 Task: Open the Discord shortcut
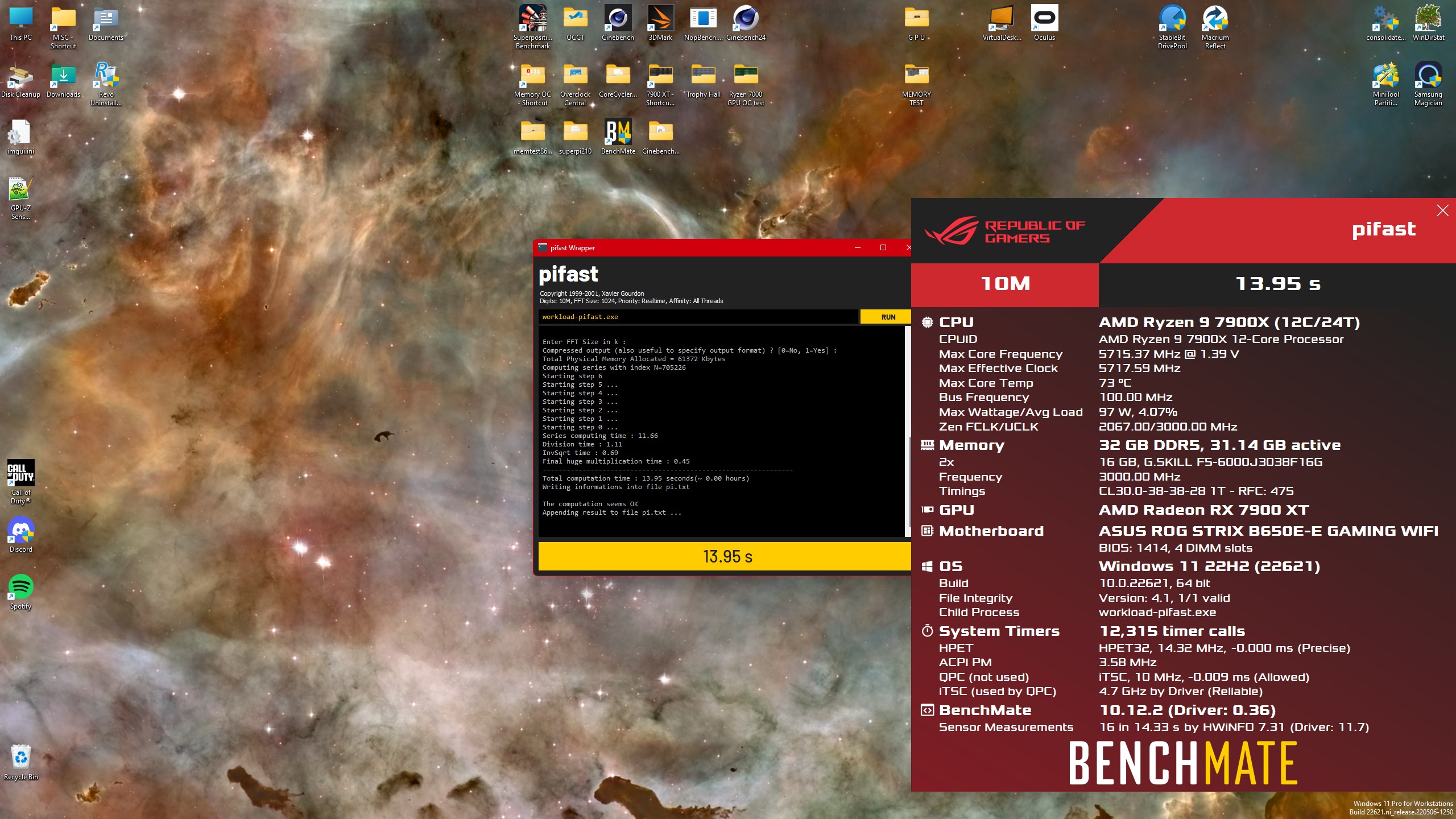(x=20, y=536)
